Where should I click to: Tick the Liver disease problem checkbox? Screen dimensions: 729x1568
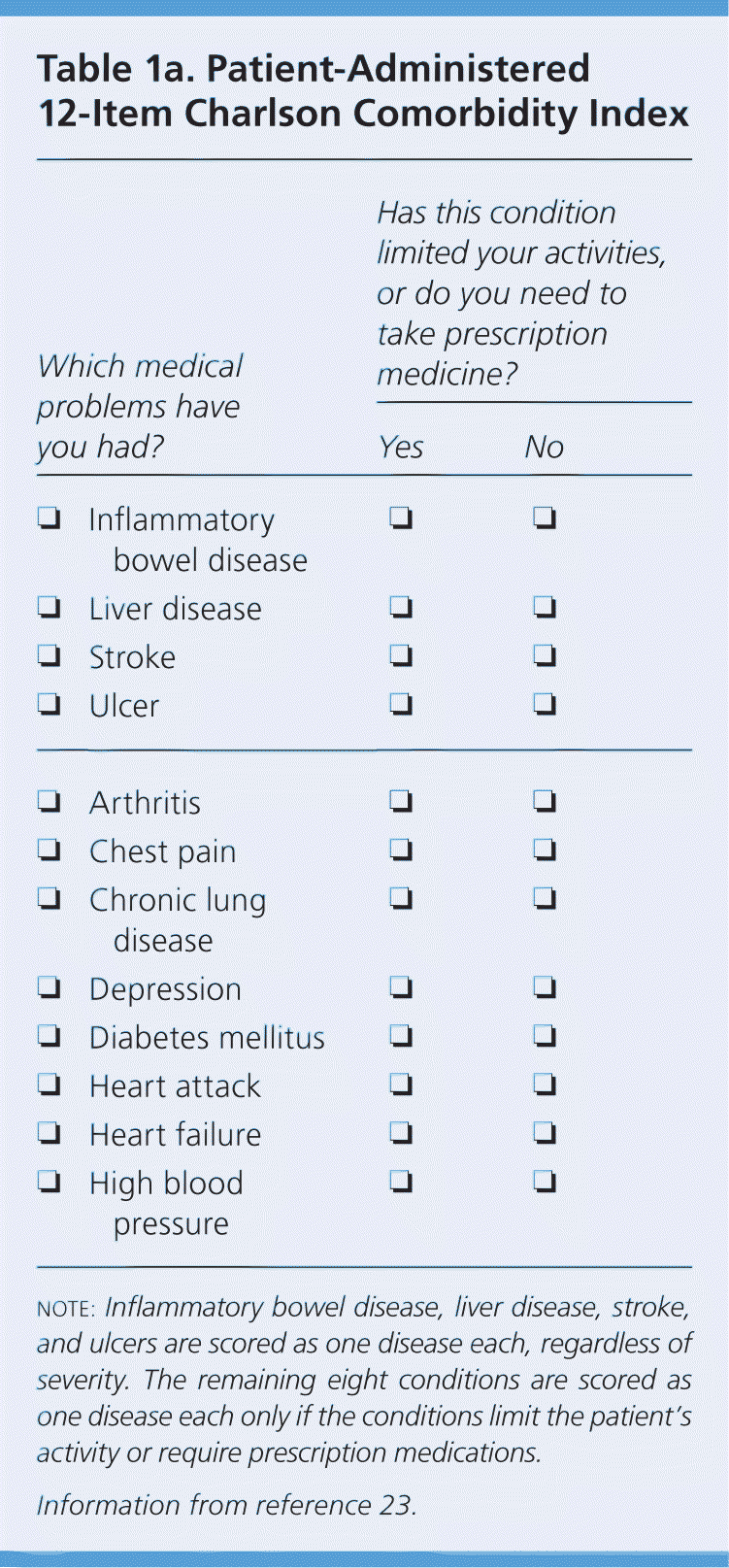point(50,609)
